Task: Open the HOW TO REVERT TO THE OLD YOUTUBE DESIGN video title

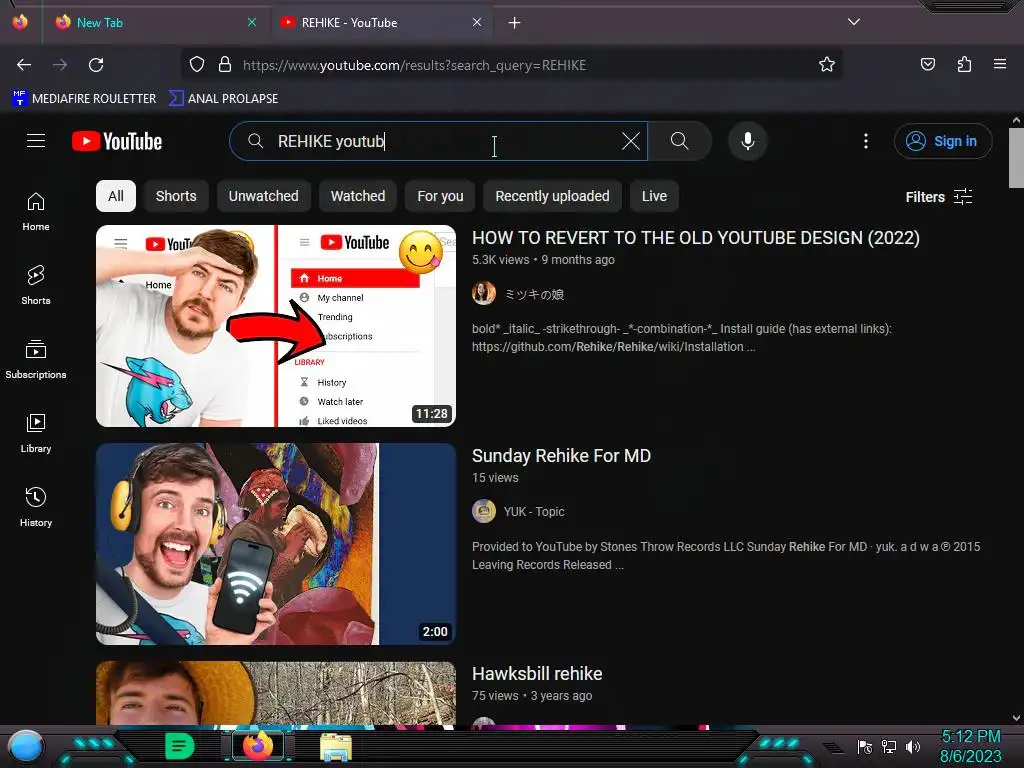Action: point(696,238)
